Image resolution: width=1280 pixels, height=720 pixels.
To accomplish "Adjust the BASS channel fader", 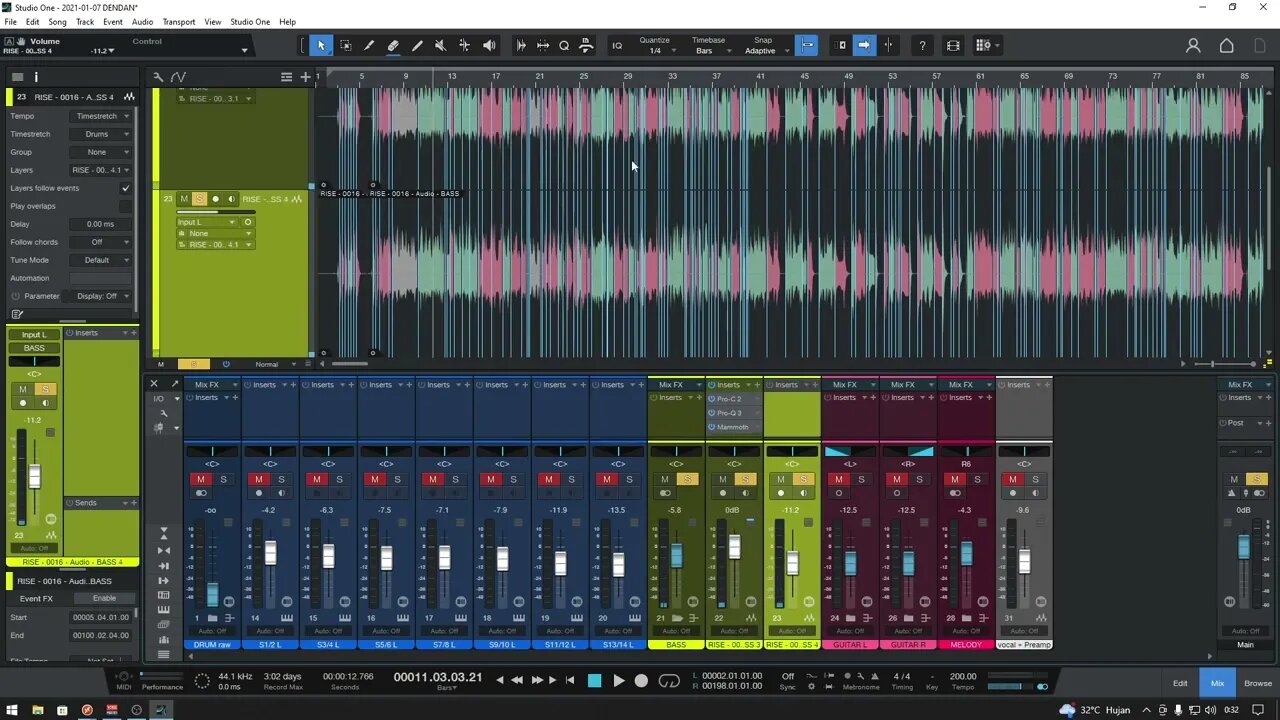I will point(676,555).
